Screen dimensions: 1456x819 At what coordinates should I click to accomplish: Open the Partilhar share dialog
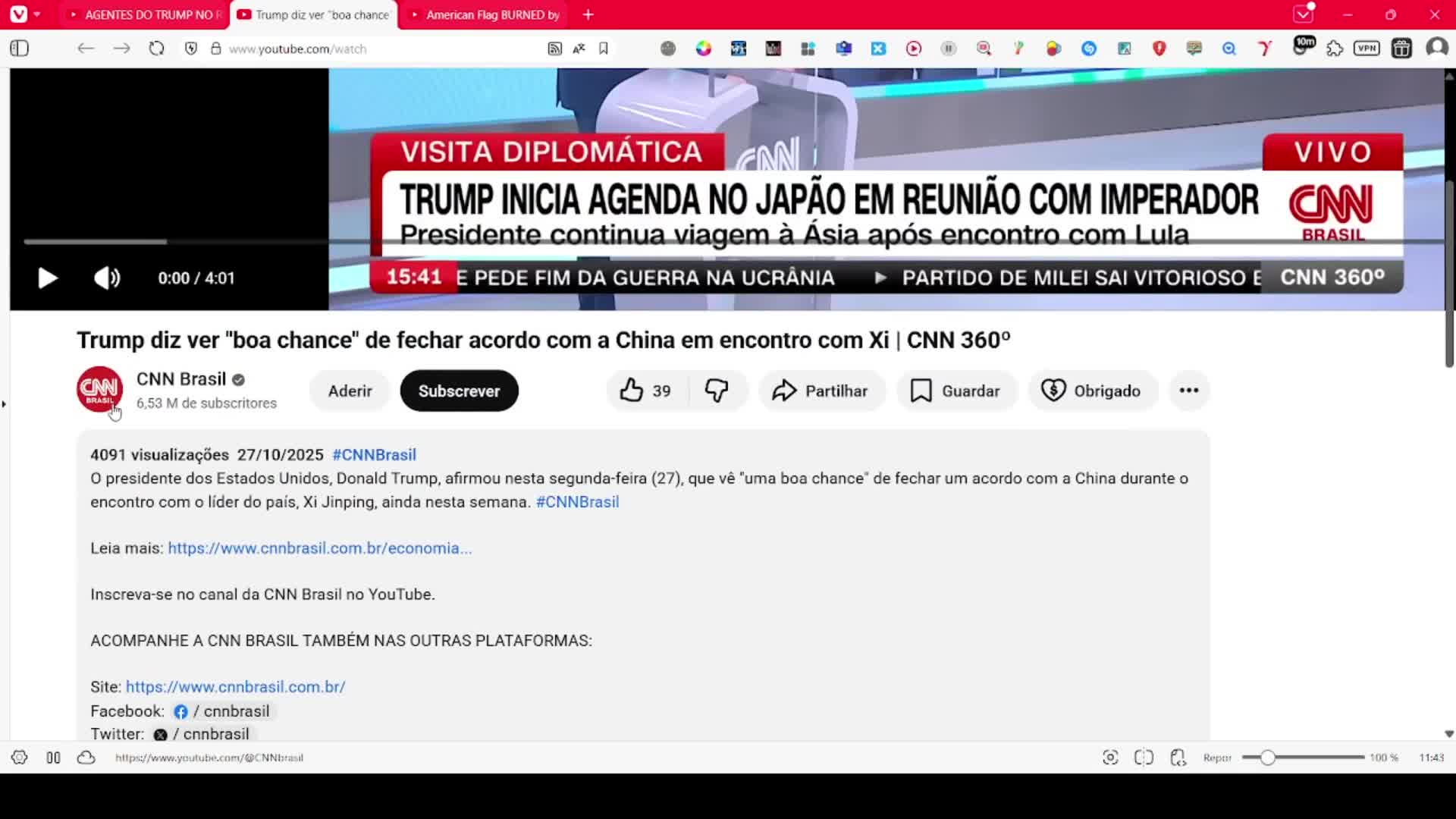[821, 391]
